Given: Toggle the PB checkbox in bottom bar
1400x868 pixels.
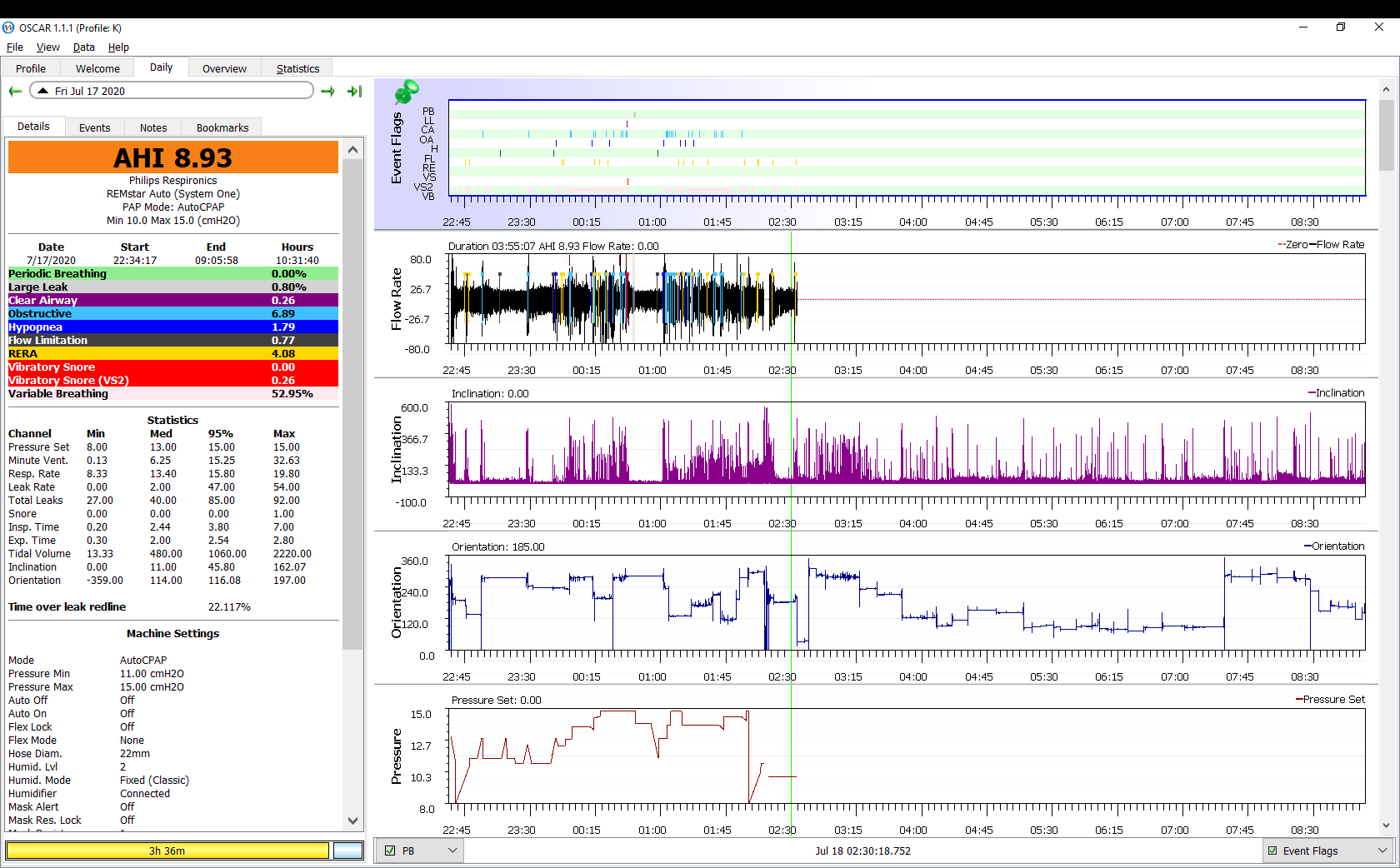Looking at the screenshot, I should click(x=390, y=851).
